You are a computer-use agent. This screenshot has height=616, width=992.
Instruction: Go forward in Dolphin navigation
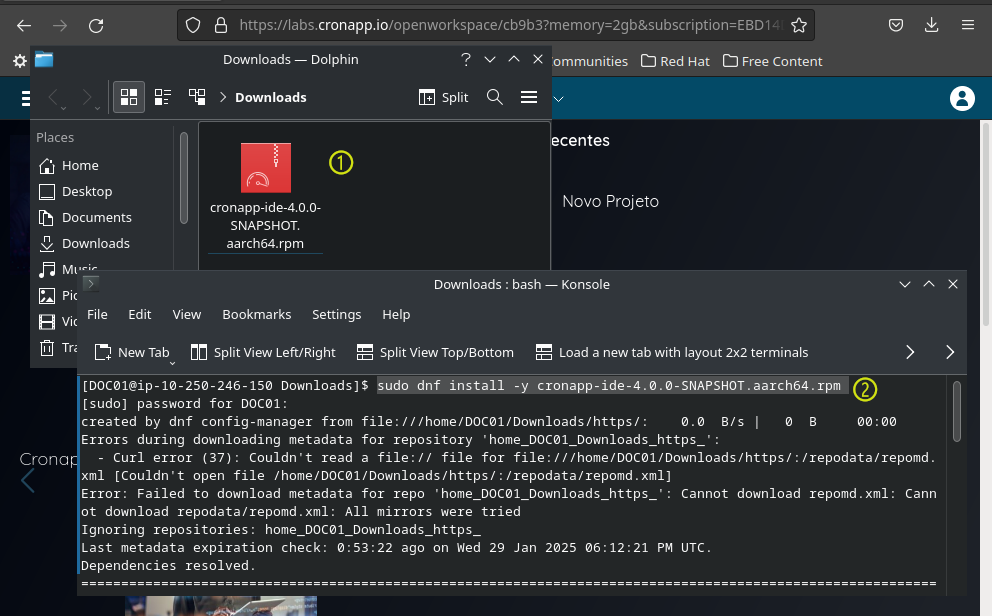[87, 97]
